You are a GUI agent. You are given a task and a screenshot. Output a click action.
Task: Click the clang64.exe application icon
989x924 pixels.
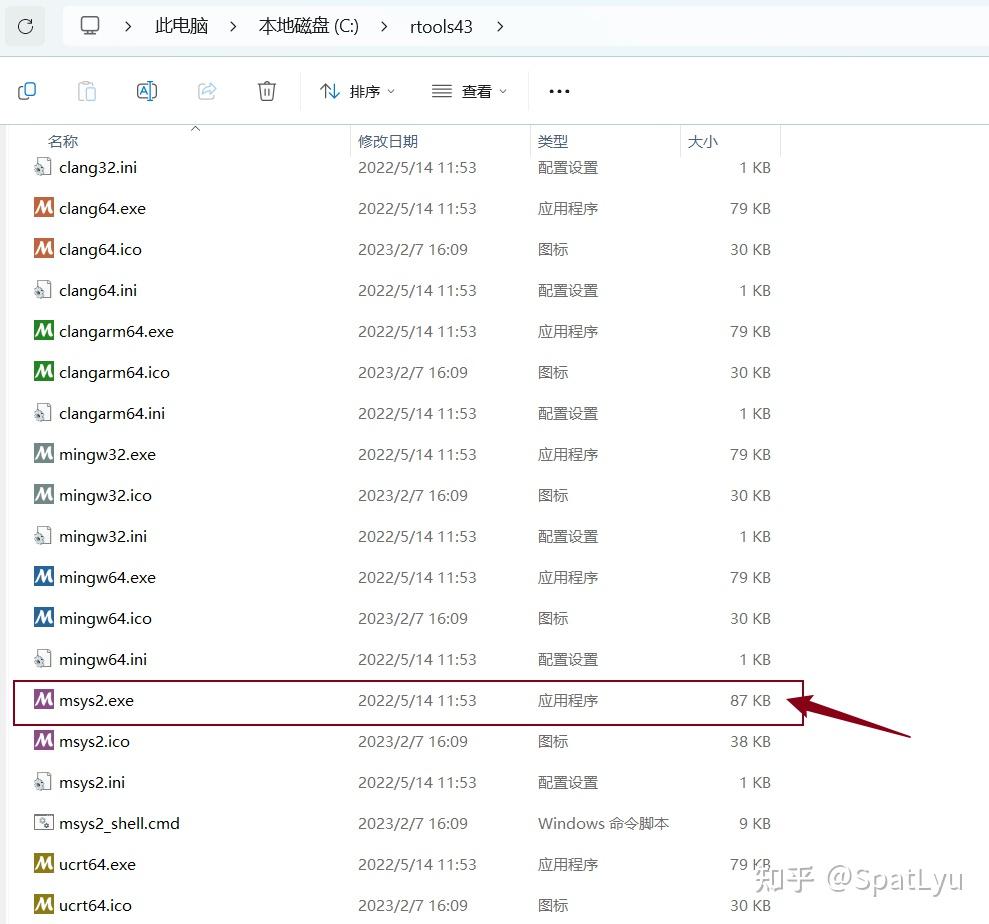tap(44, 208)
